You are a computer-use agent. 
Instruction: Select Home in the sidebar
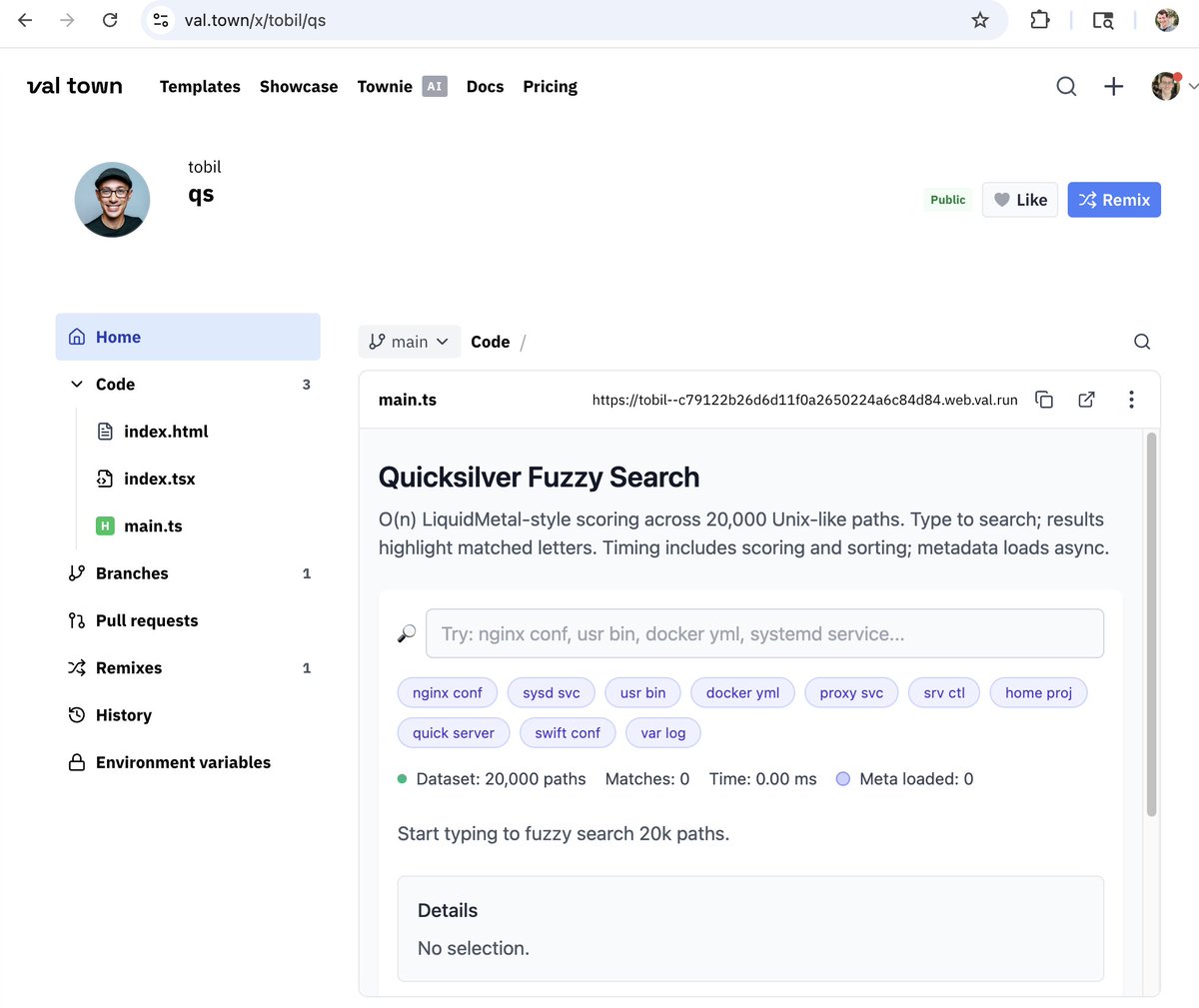188,337
